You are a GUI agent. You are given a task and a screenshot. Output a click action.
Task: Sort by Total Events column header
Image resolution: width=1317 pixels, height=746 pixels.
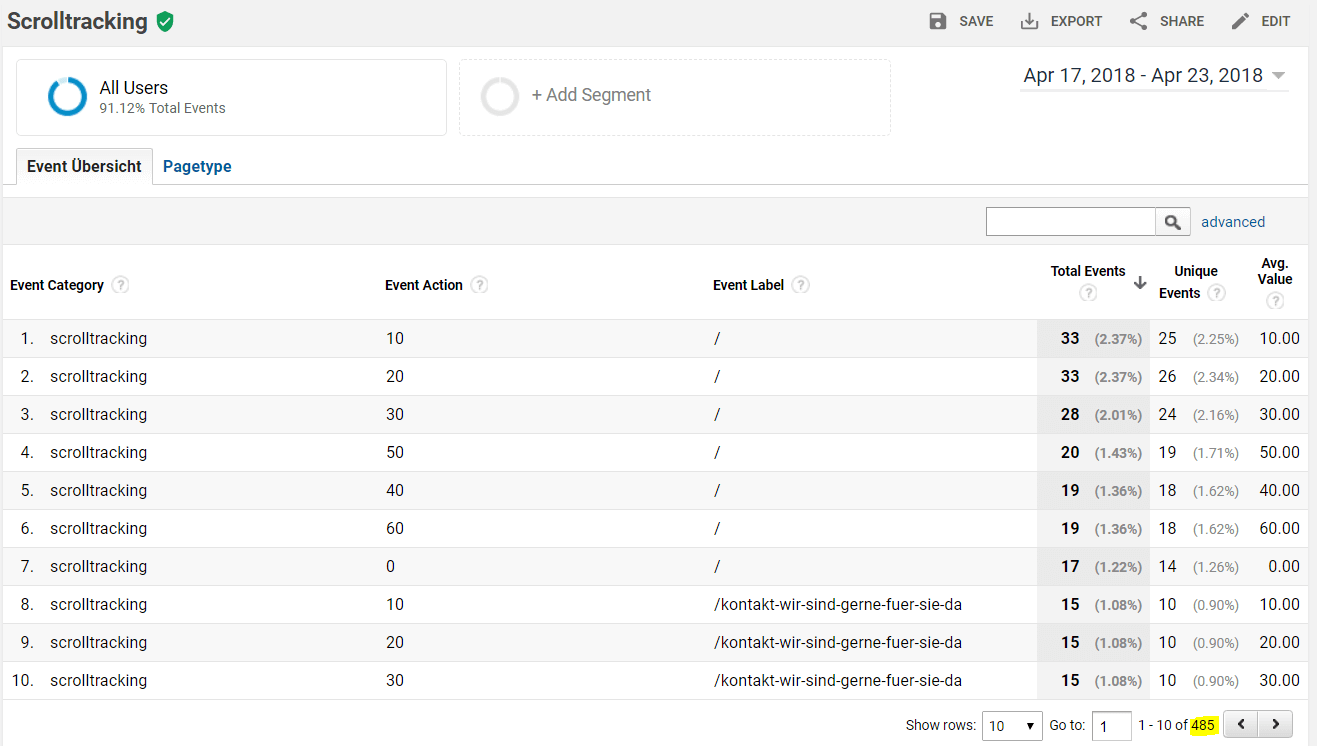[x=1087, y=271]
